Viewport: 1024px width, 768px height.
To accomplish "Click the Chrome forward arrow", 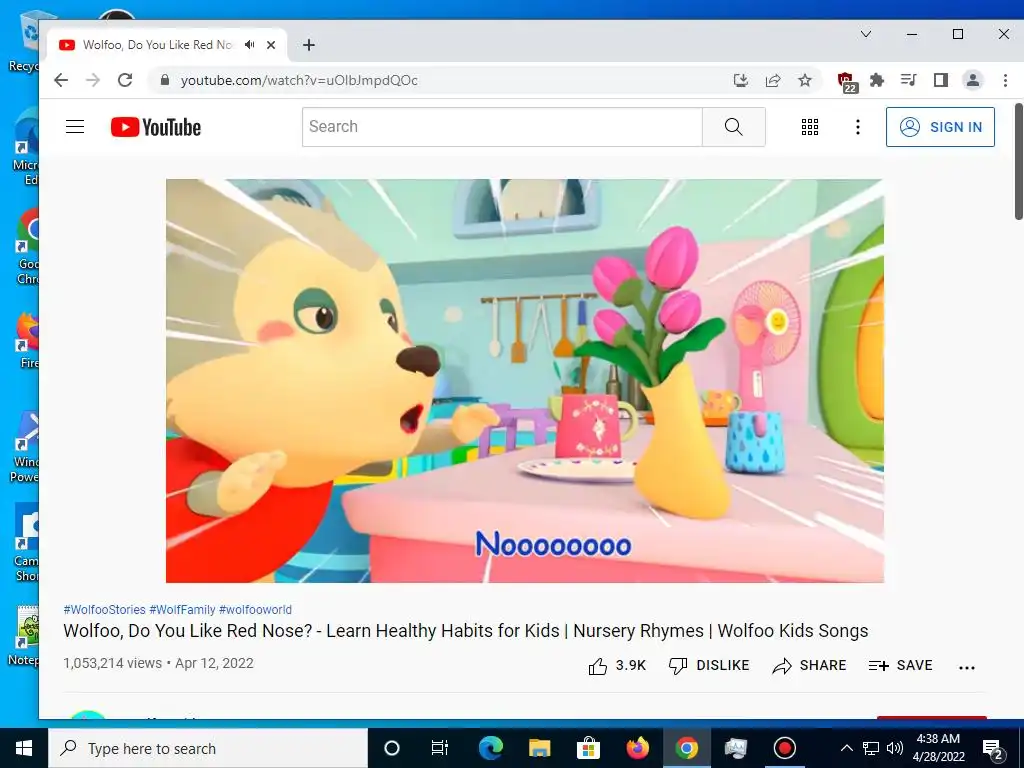I will pos(93,80).
